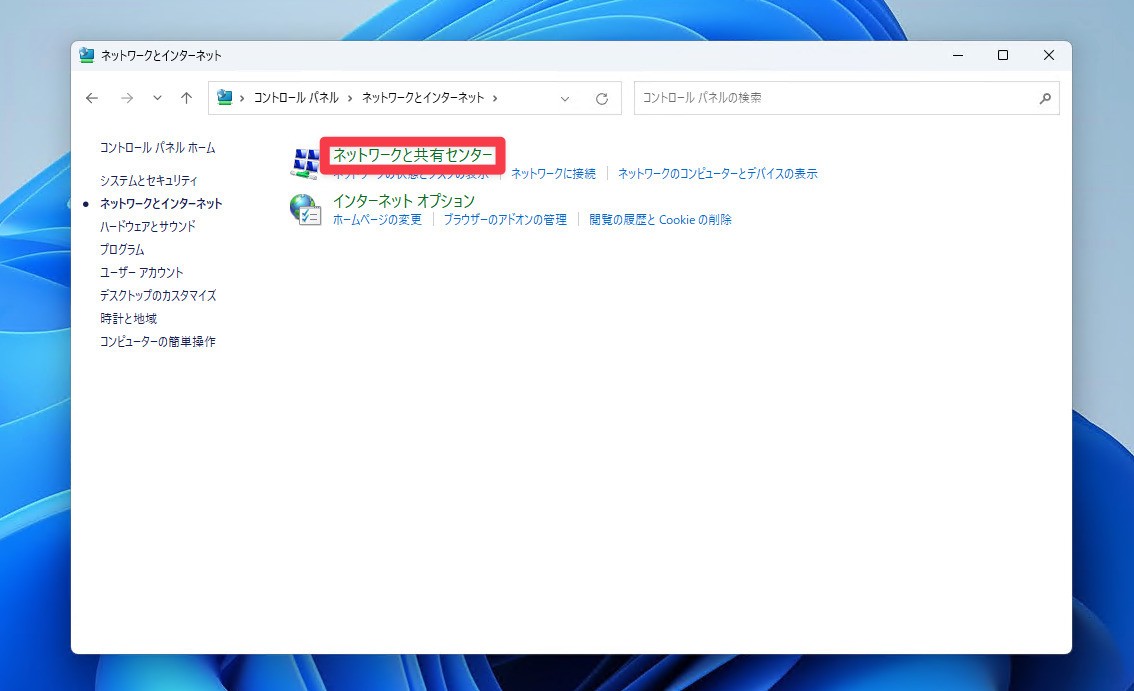
Task: Open ネットワークのコンピューターとデバイスの表示
Action: coord(717,174)
